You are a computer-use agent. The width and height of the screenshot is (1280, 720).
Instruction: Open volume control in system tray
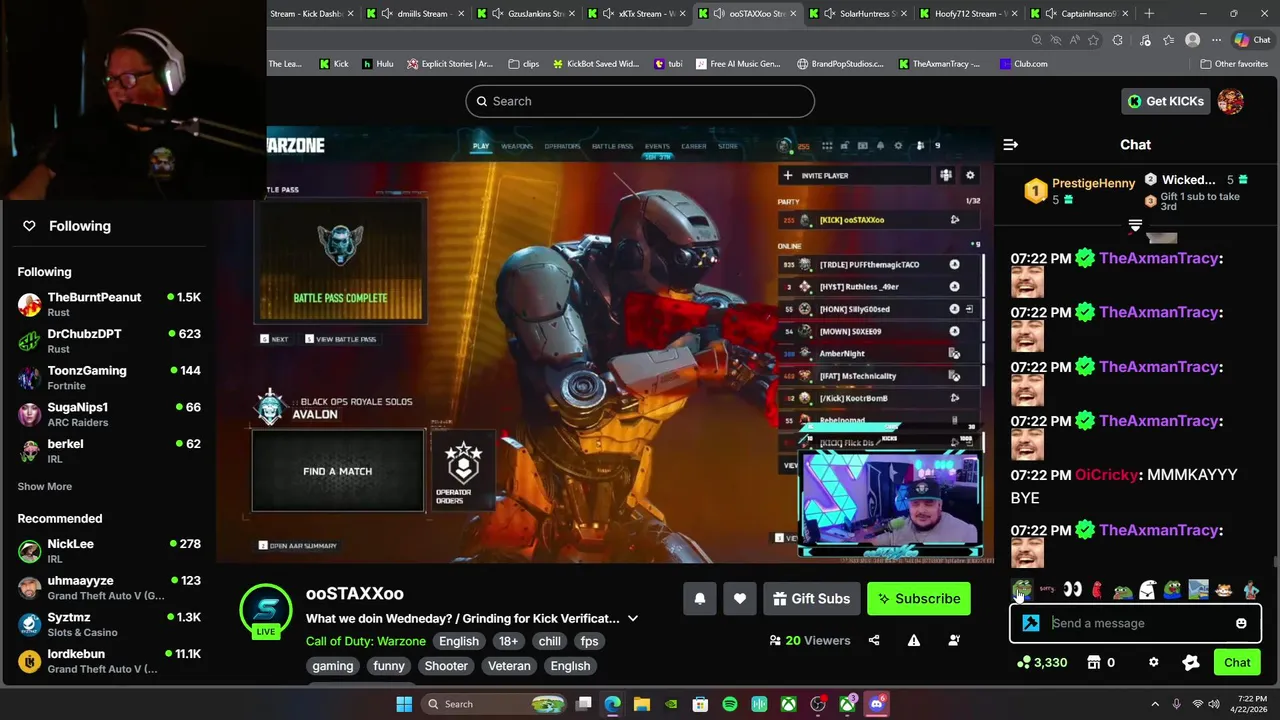[x=1214, y=704]
